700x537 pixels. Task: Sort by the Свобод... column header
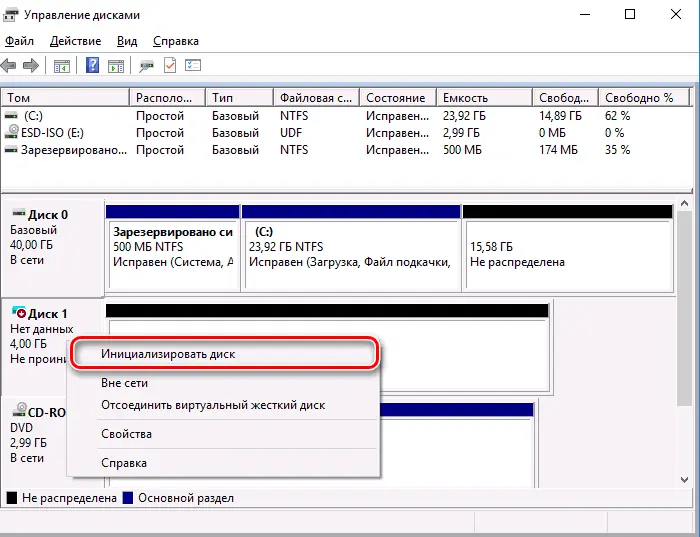(x=565, y=98)
